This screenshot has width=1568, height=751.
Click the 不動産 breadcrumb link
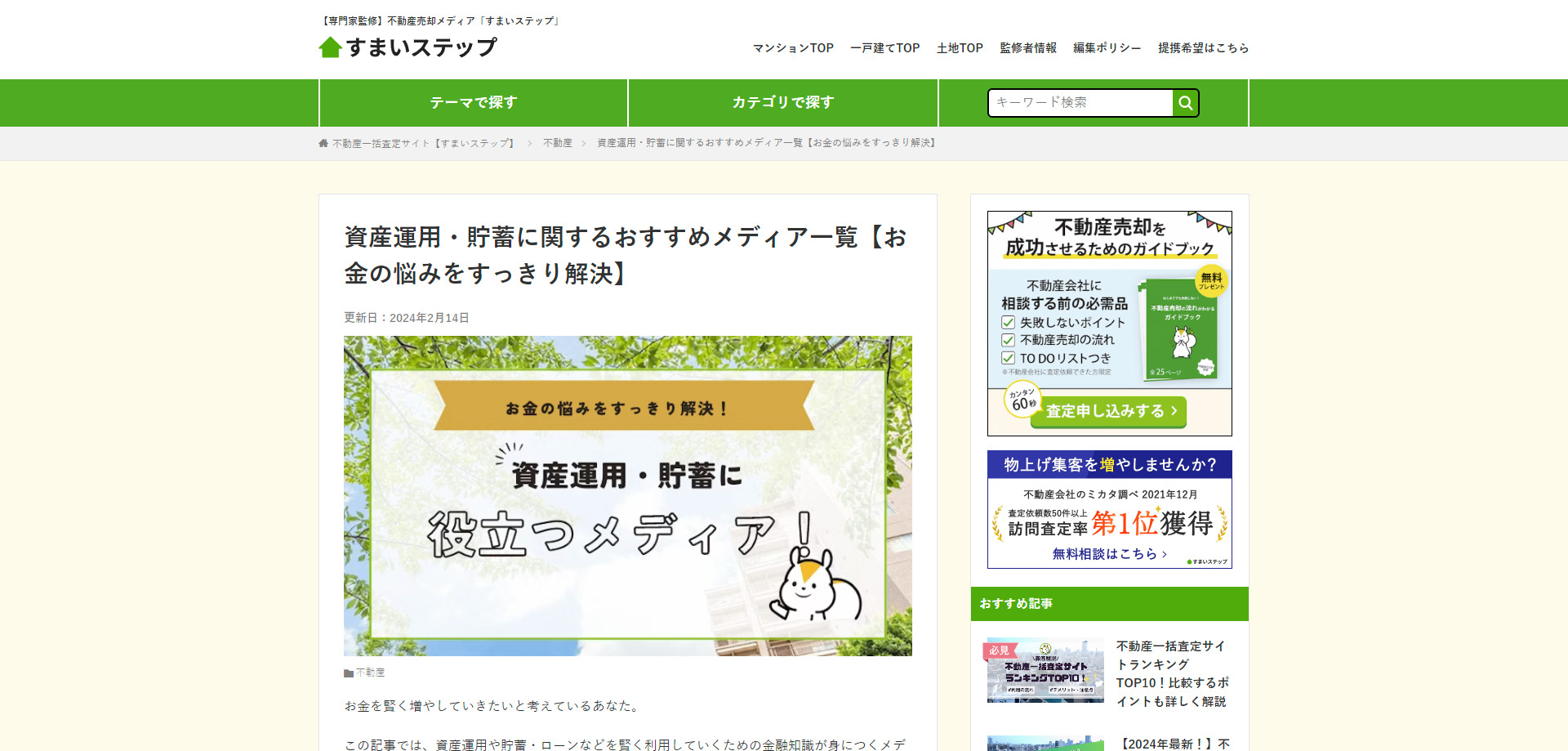pyautogui.click(x=558, y=143)
